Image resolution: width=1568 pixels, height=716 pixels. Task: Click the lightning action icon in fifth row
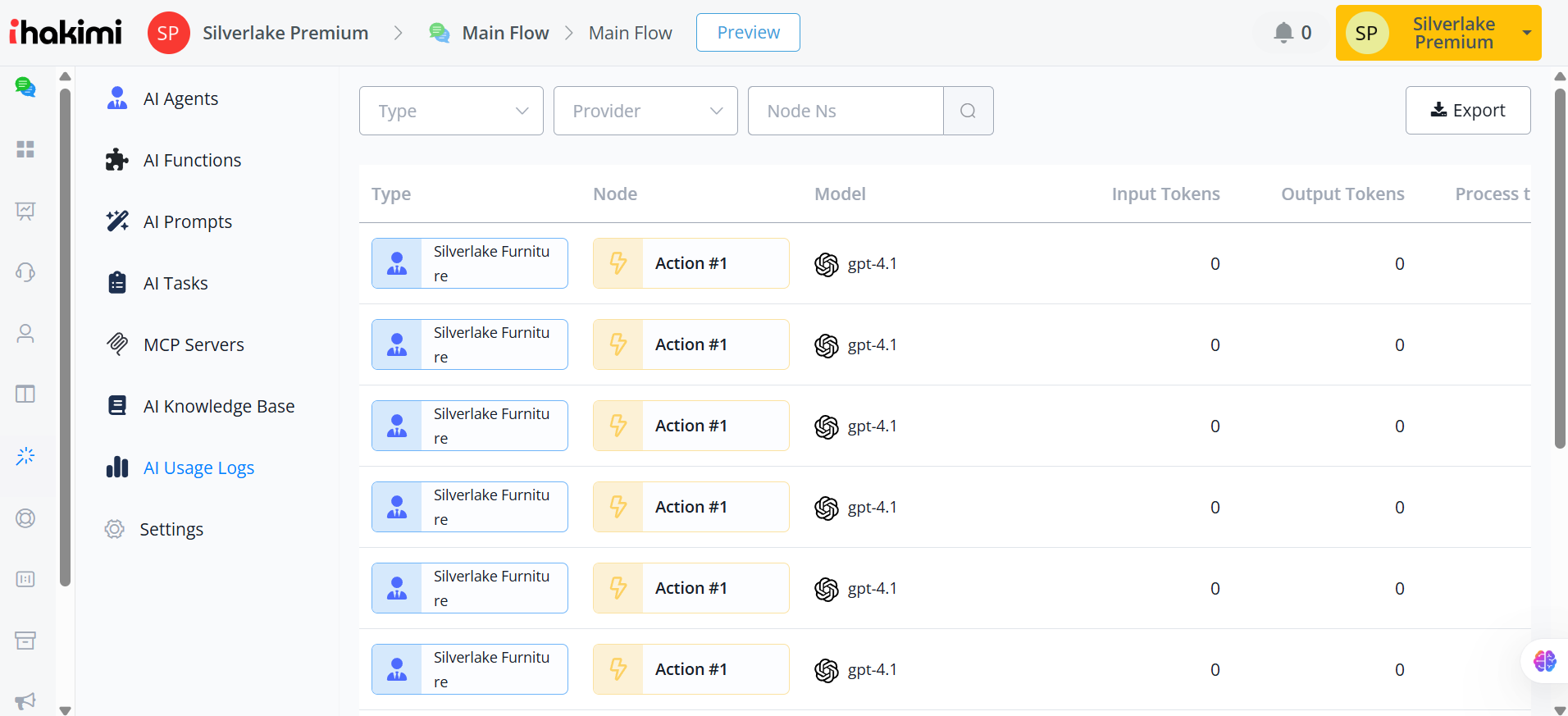click(618, 588)
